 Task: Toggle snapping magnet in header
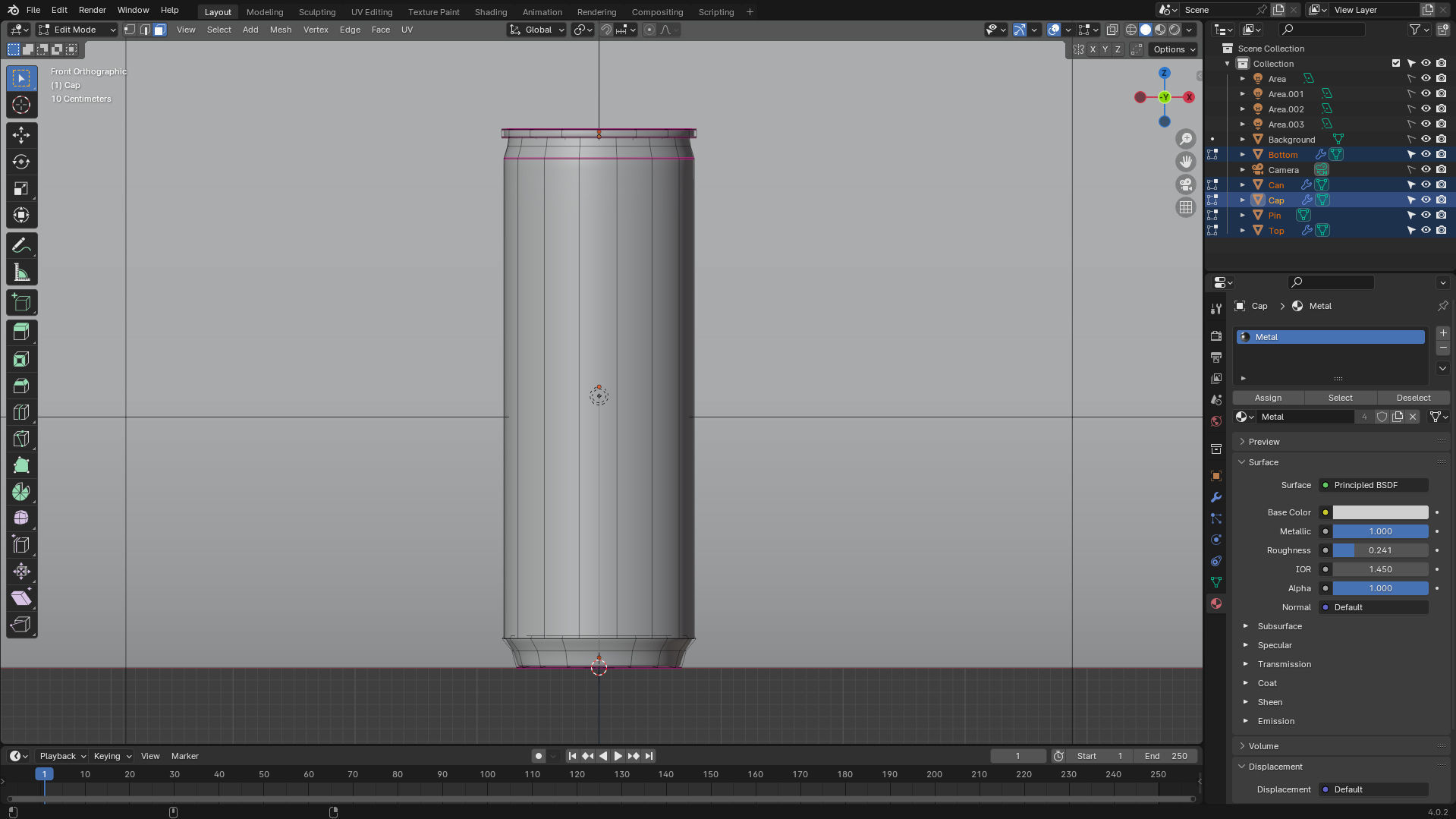click(605, 30)
